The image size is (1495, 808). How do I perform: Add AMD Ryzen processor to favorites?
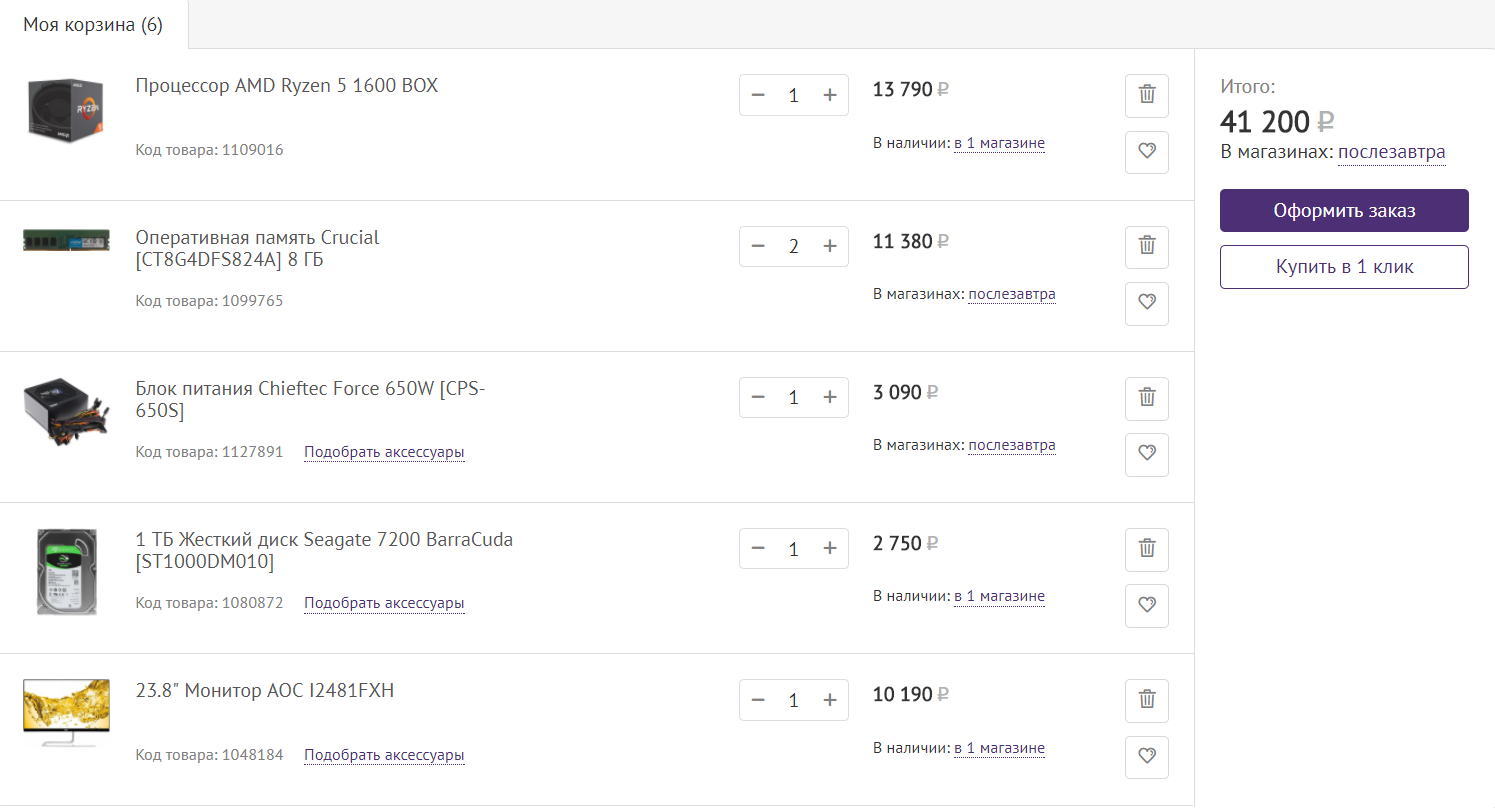[x=1147, y=152]
